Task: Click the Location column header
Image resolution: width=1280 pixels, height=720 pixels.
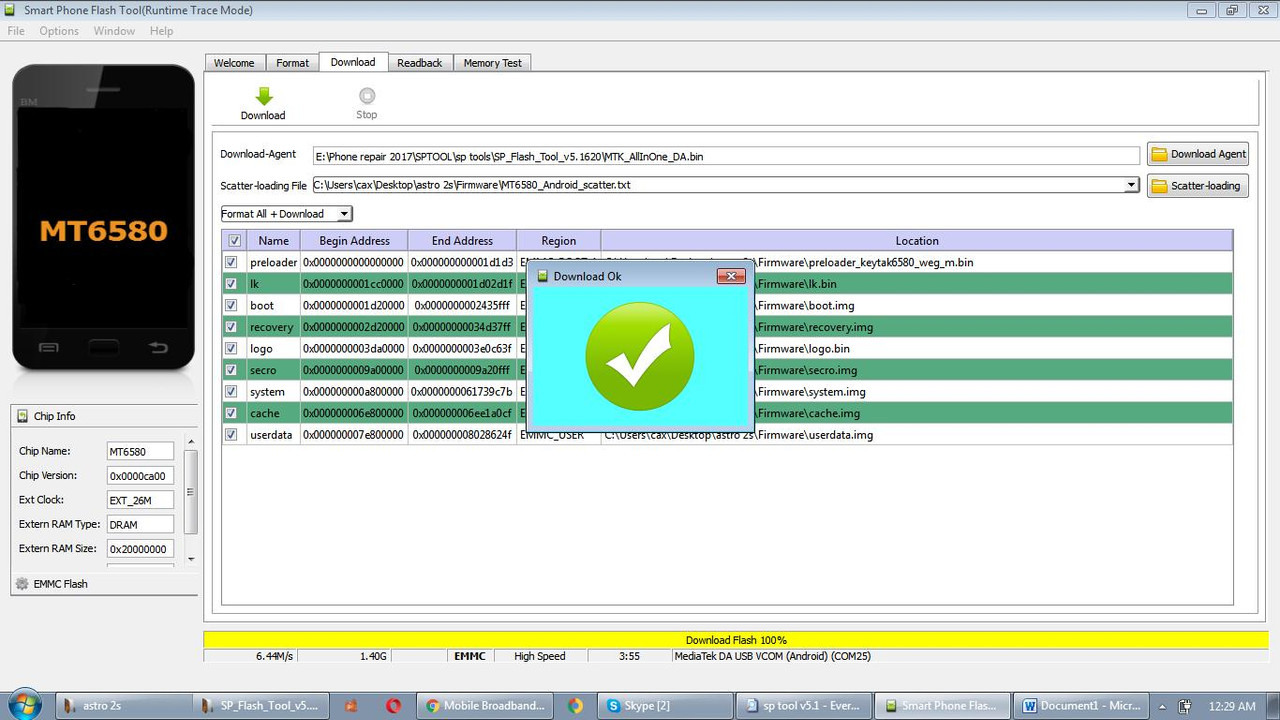Action: (x=917, y=241)
